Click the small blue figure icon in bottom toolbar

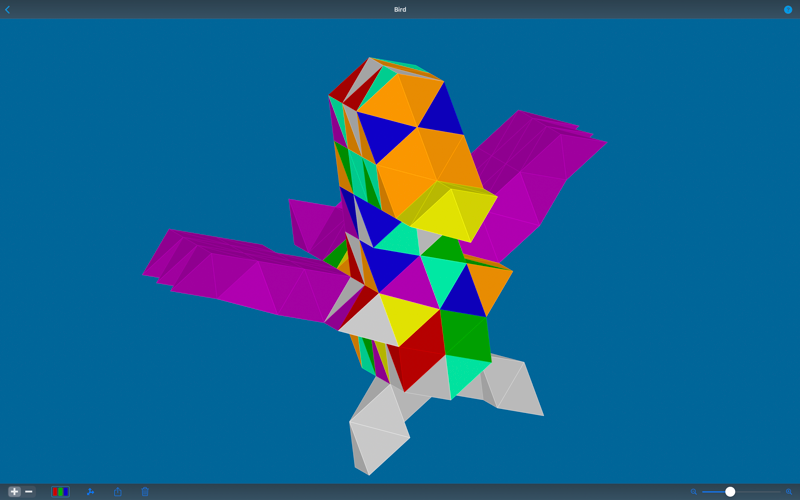pyautogui.click(x=90, y=492)
